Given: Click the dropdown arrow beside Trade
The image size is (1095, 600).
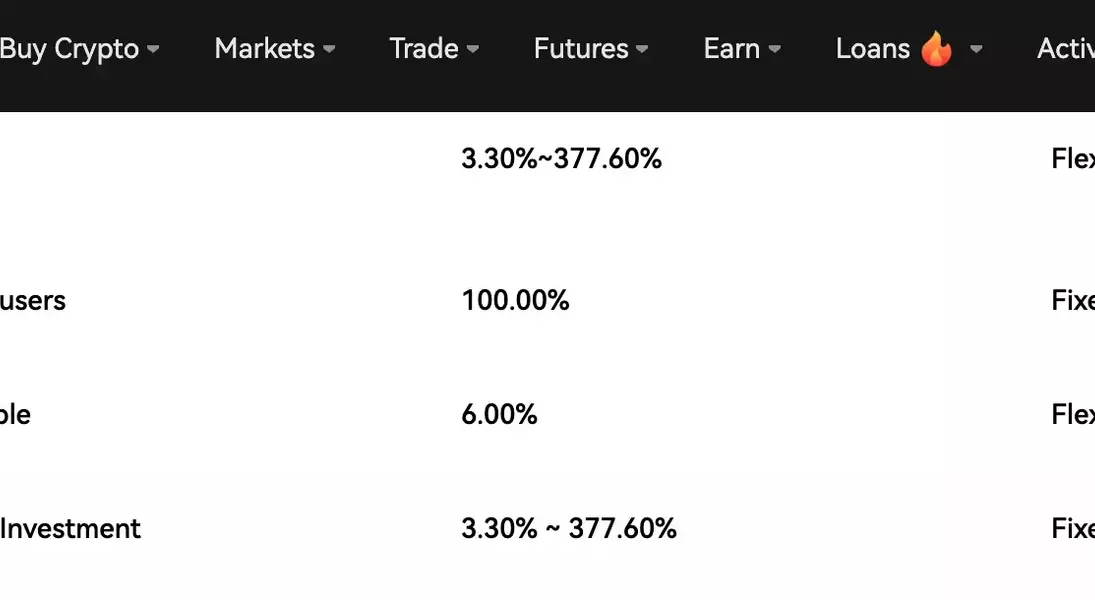Looking at the screenshot, I should click(473, 49).
